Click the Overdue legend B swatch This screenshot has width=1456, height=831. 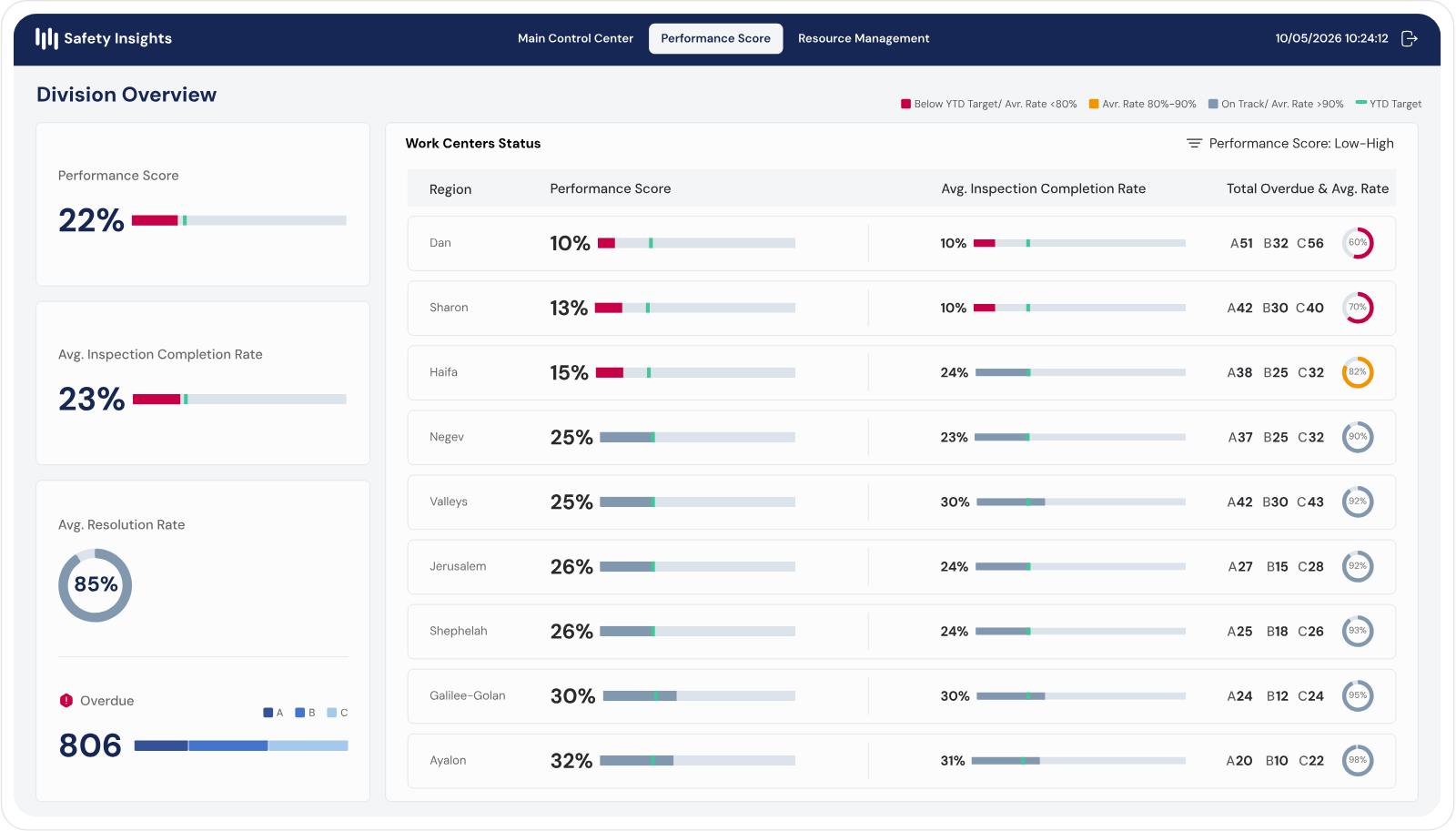pyautogui.click(x=300, y=713)
